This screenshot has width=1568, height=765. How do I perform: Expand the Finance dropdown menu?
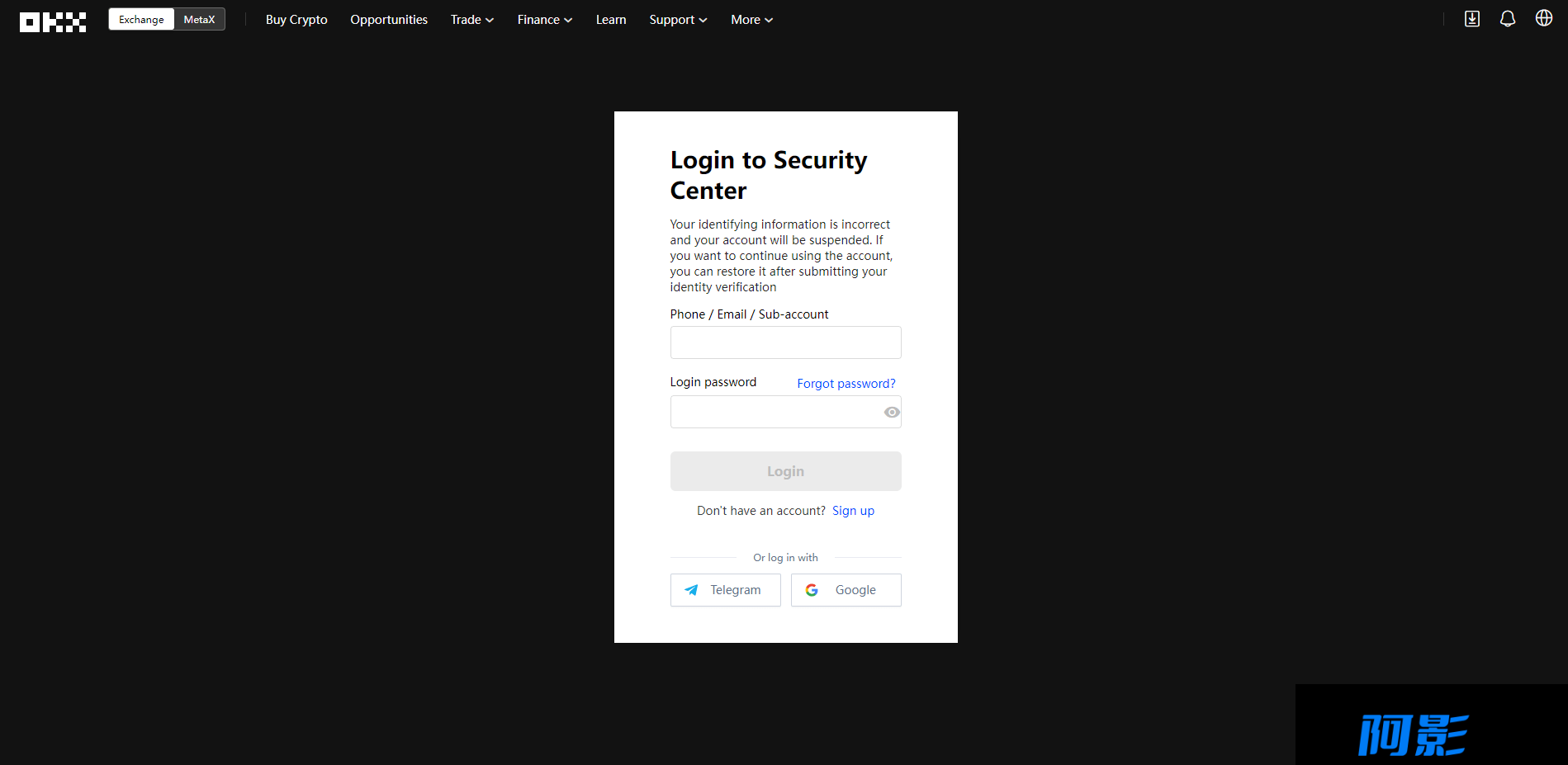point(545,19)
